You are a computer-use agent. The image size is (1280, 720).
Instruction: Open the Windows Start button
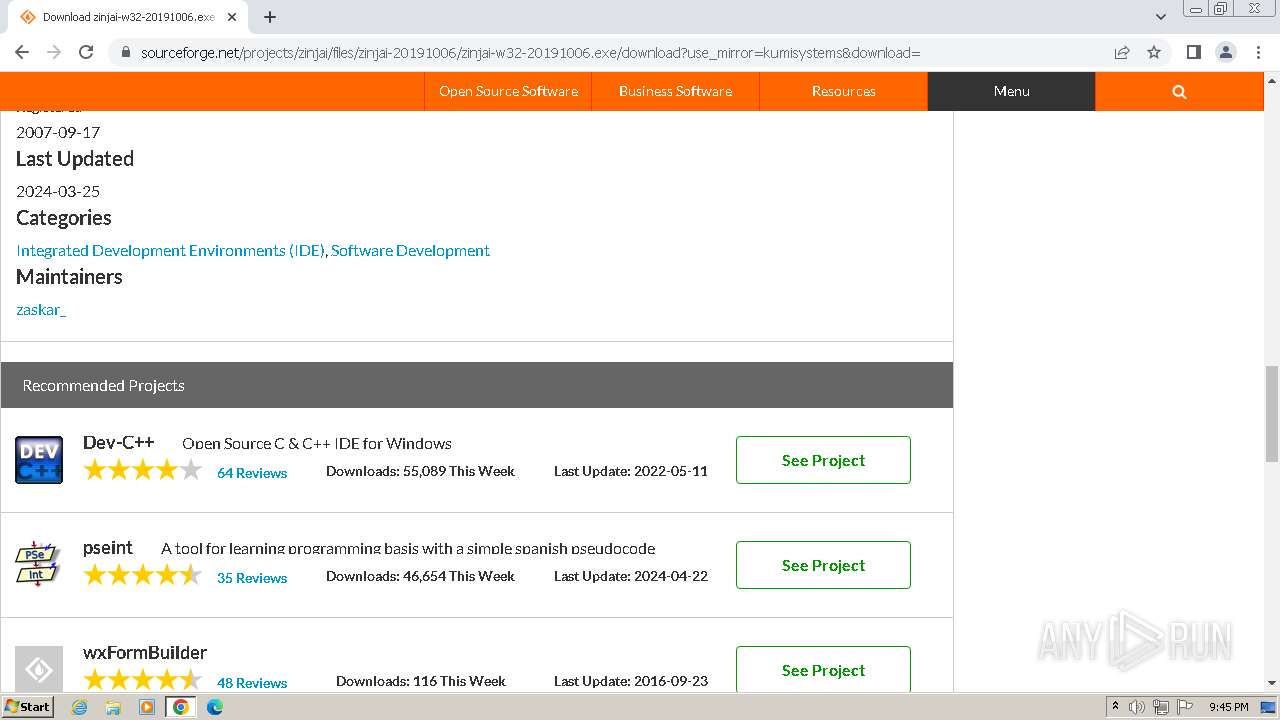pos(27,706)
